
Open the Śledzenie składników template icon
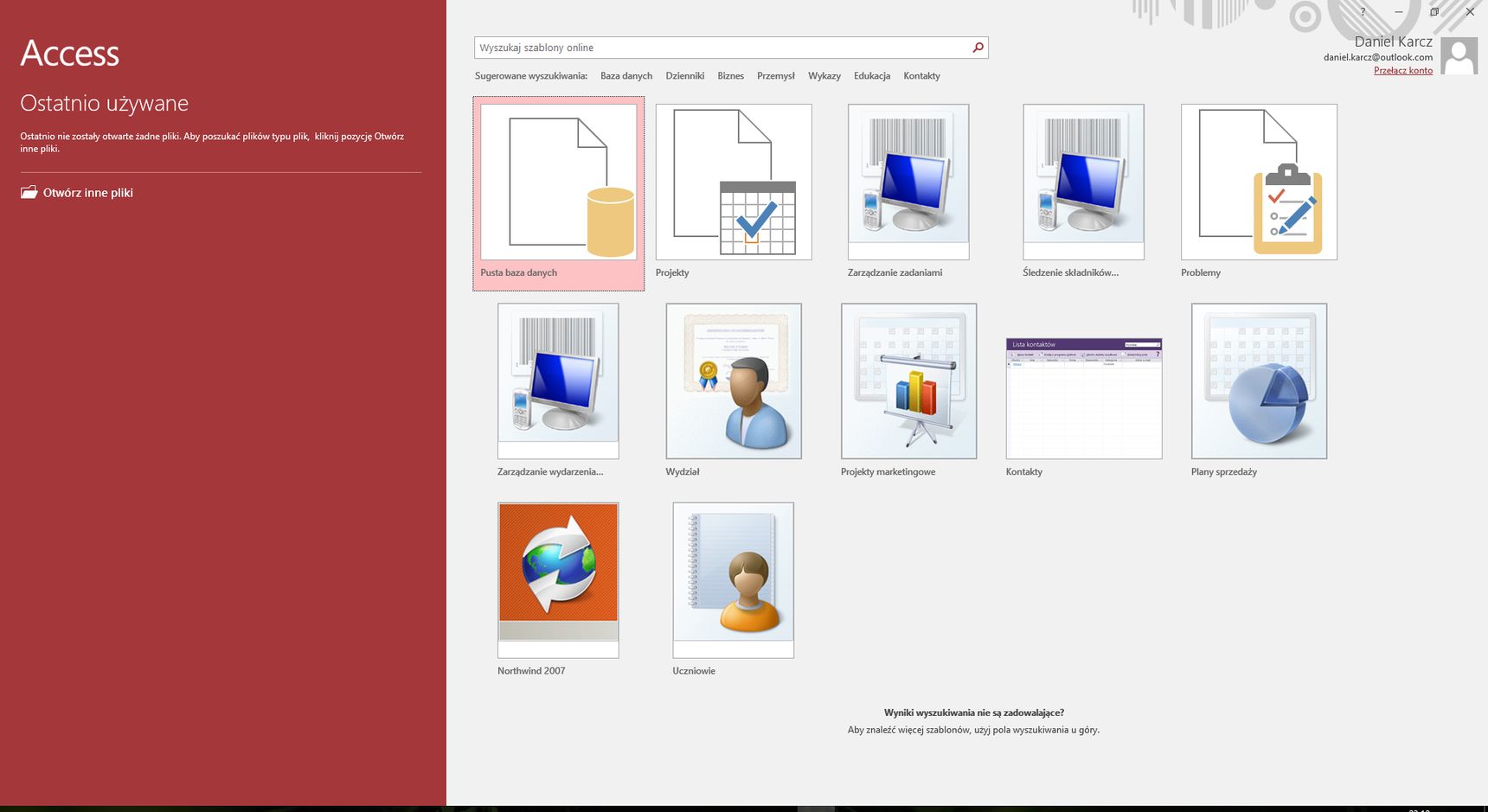1083,182
